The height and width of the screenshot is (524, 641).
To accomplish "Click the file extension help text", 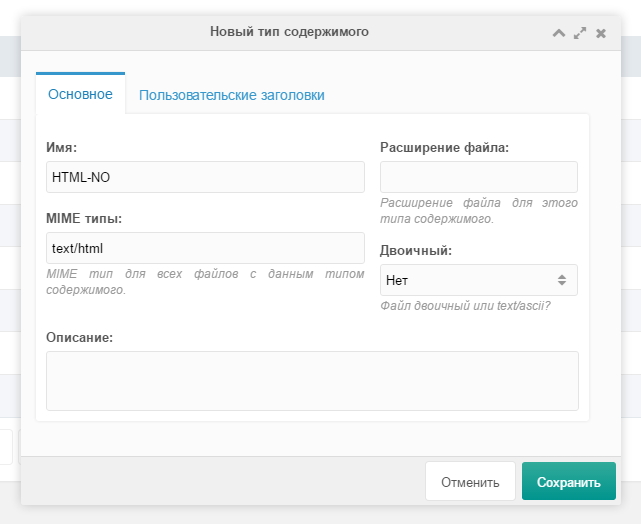I will pyautogui.click(x=479, y=210).
